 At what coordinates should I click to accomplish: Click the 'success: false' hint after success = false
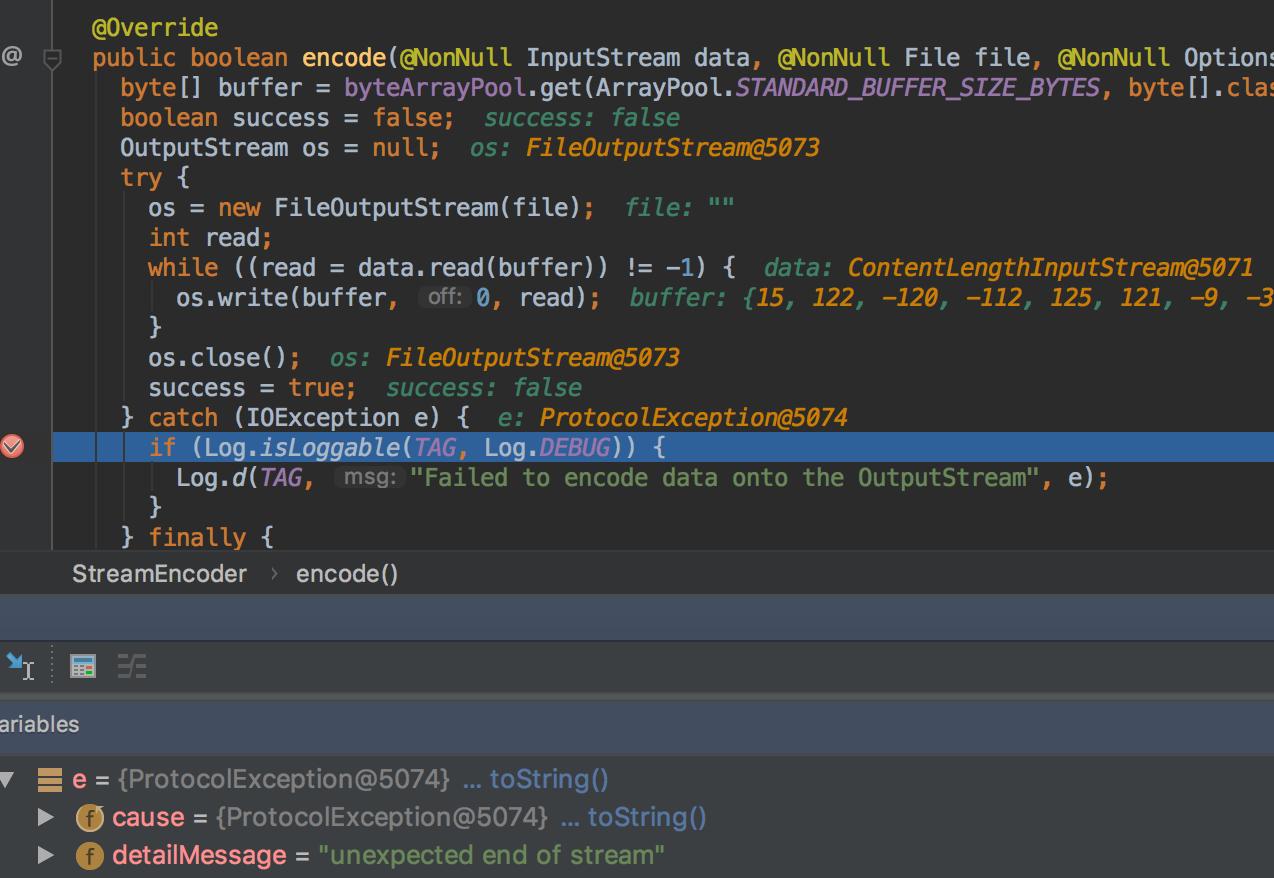pyautogui.click(x=582, y=118)
